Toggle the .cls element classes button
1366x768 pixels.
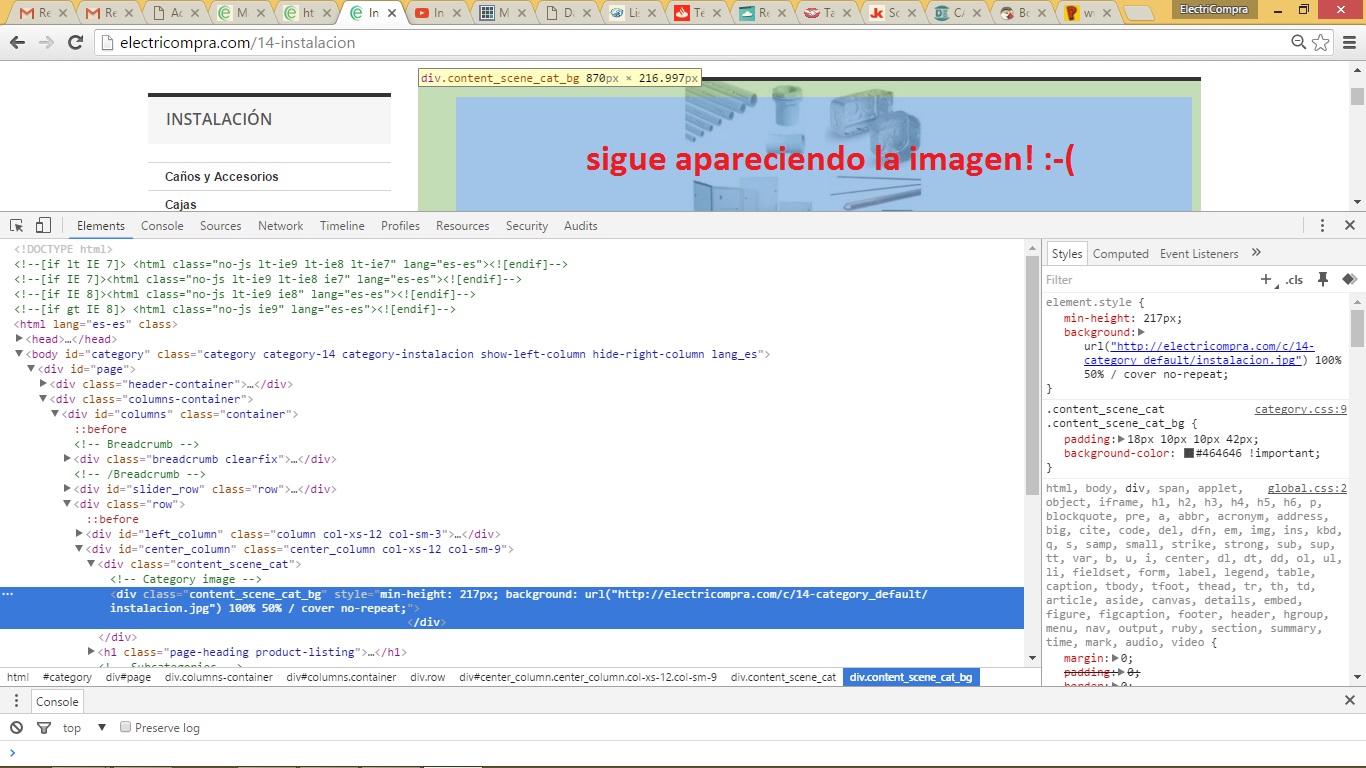pyautogui.click(x=1294, y=280)
